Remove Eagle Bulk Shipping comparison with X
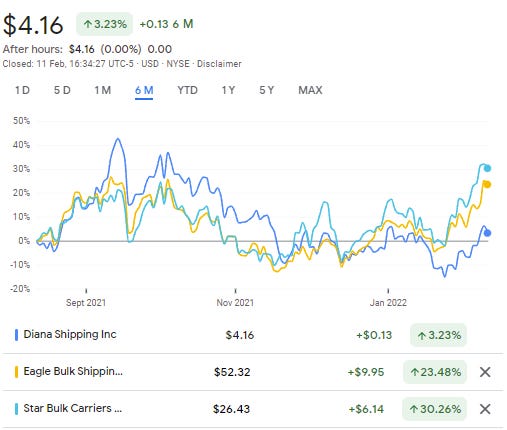Screen dimensions: 507x430 coord(485,372)
